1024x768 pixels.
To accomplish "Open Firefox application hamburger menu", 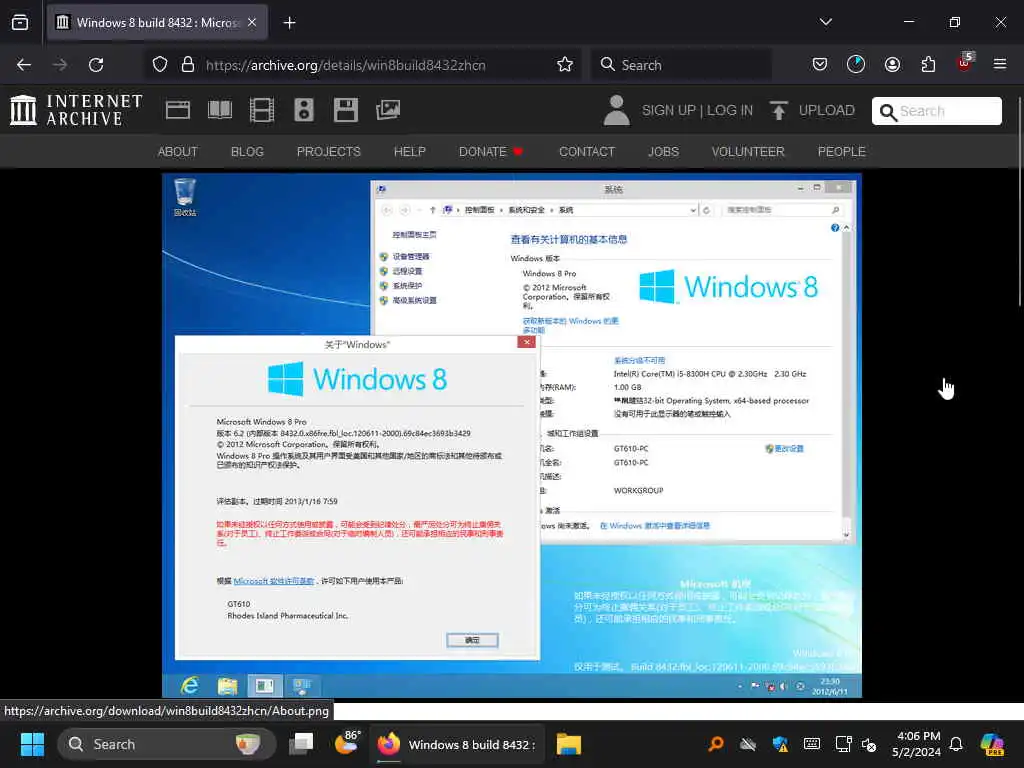I will 999,64.
